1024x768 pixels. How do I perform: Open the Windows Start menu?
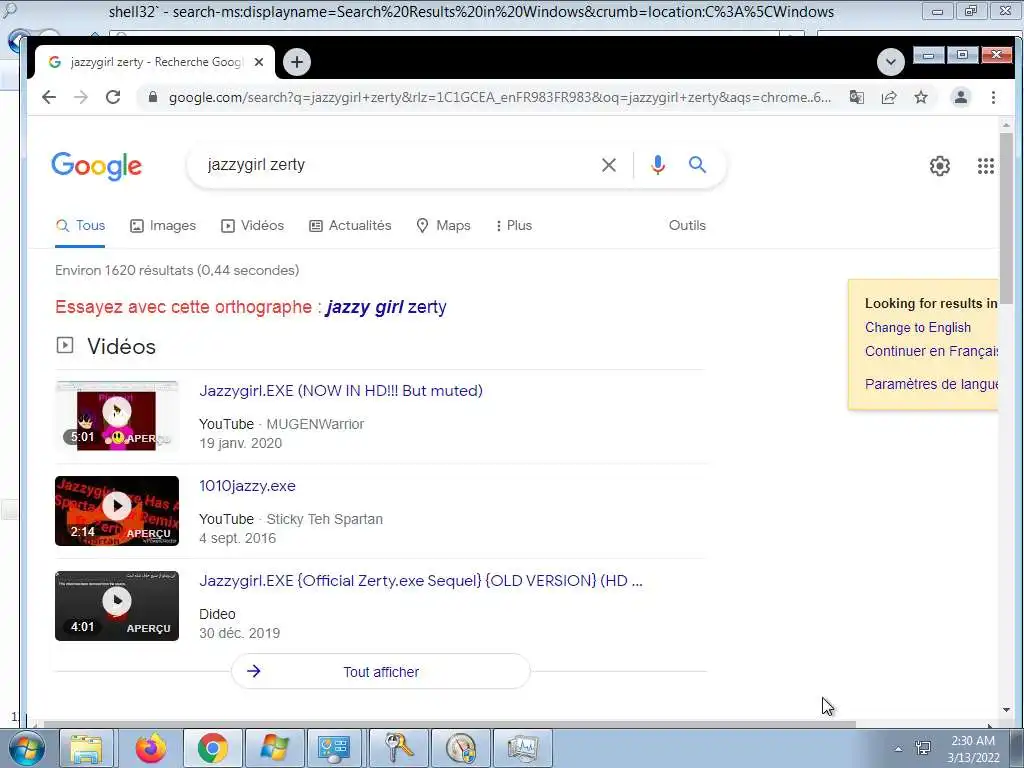(25, 748)
